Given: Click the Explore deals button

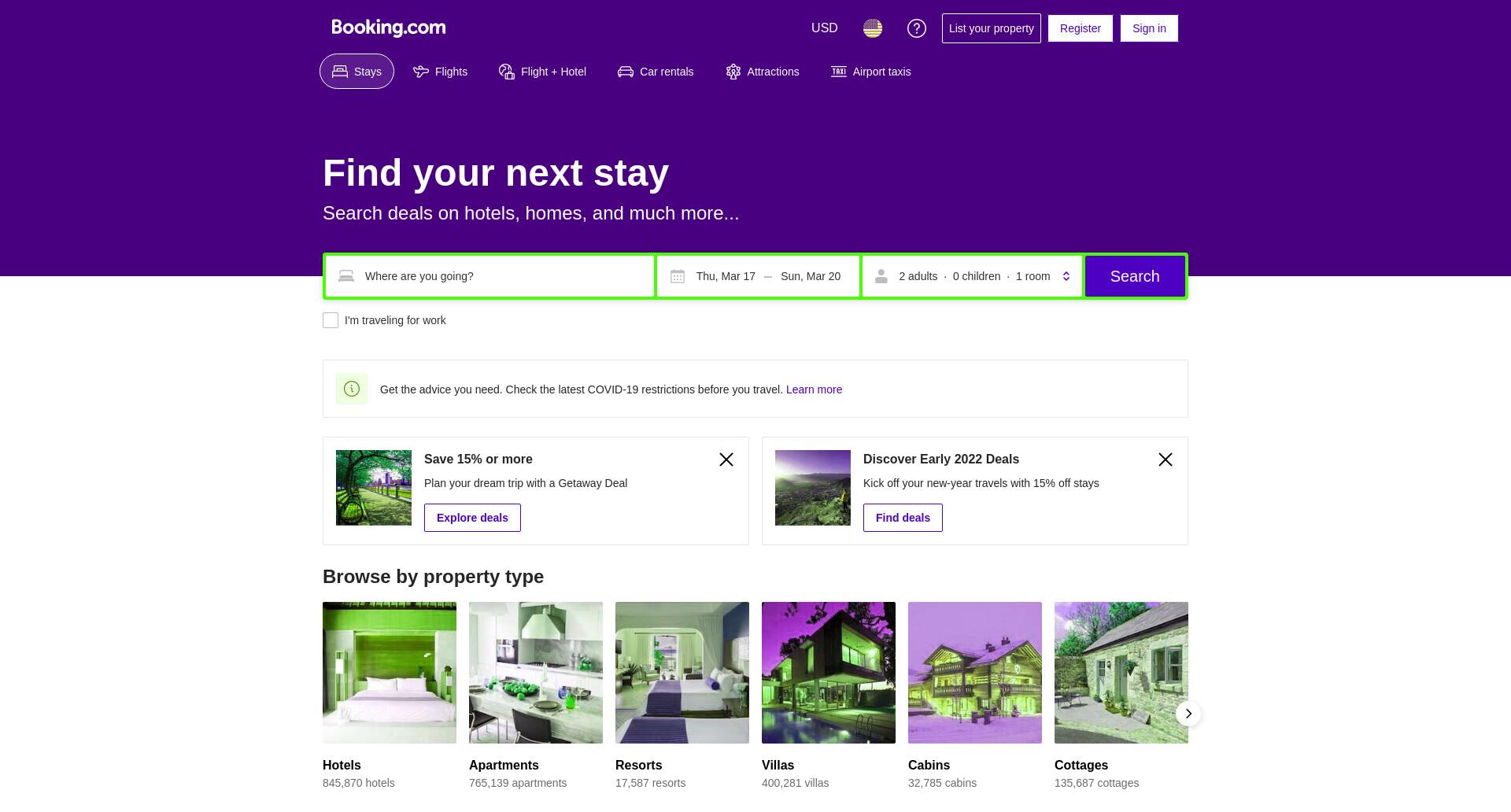Looking at the screenshot, I should [472, 518].
